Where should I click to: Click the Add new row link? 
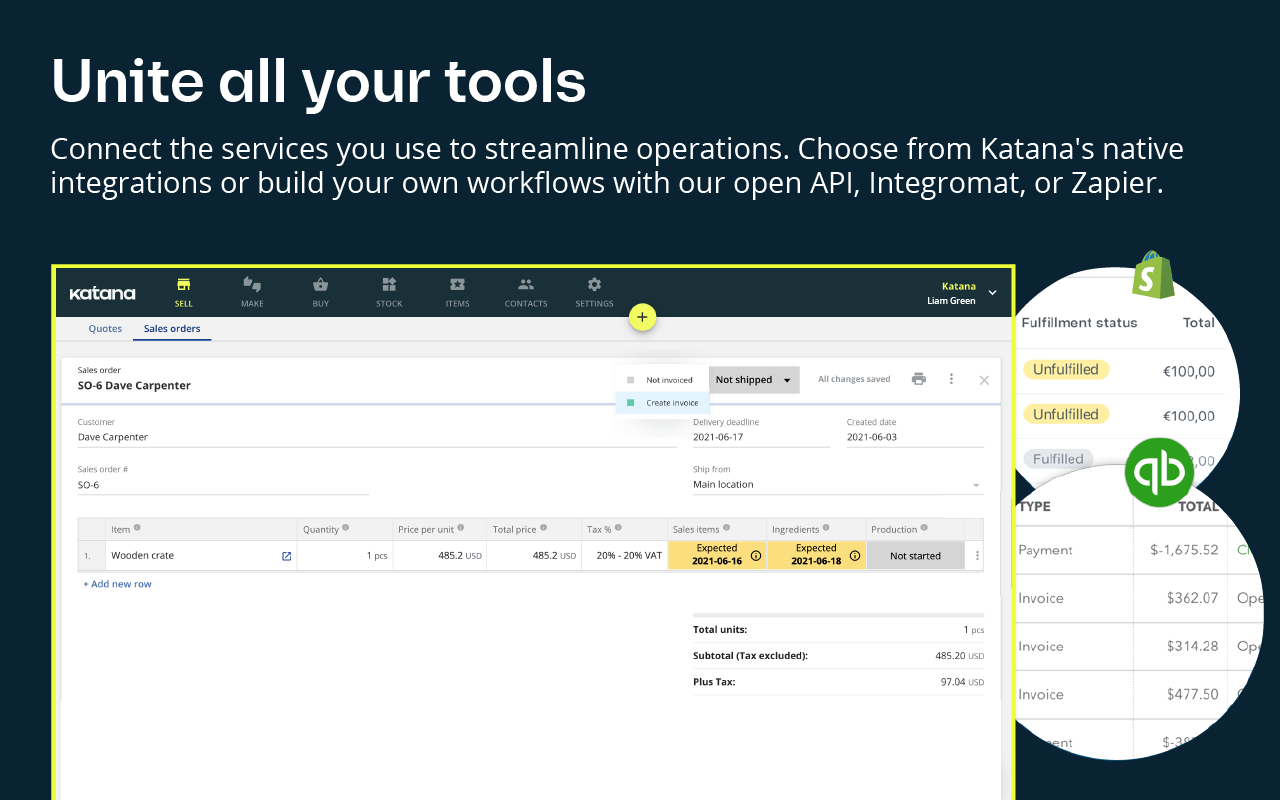[118, 584]
